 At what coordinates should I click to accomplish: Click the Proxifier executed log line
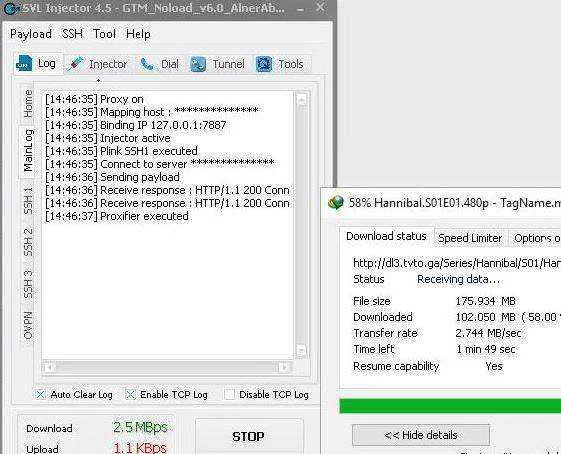point(117,216)
